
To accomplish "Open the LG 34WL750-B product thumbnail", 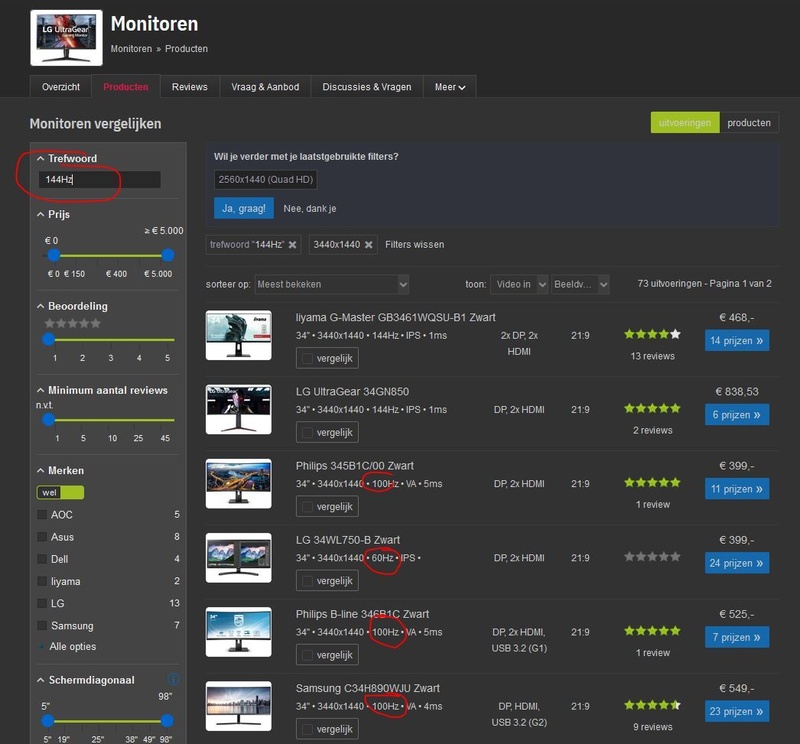I will pos(238,558).
